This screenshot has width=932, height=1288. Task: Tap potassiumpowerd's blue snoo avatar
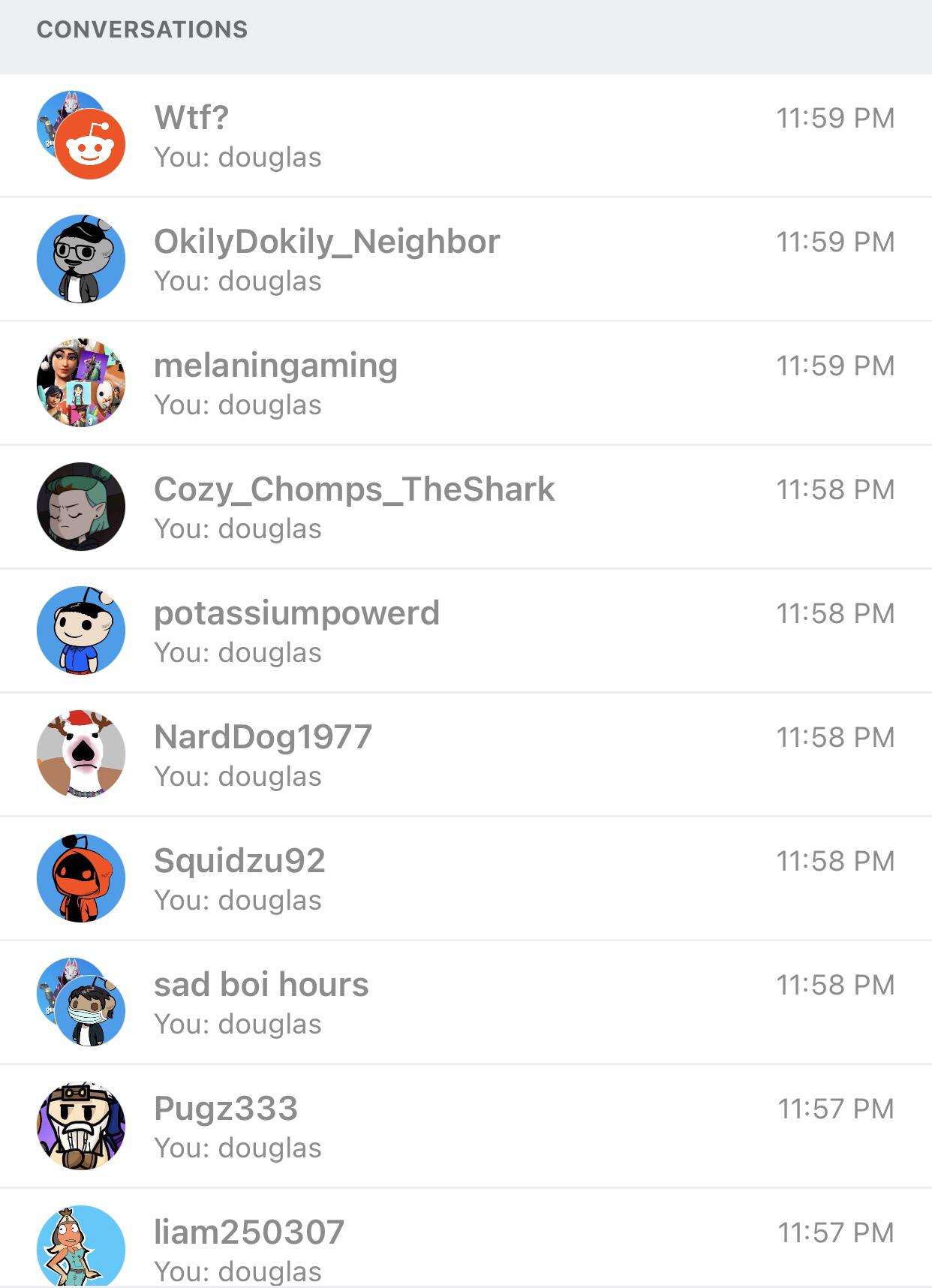point(81,630)
